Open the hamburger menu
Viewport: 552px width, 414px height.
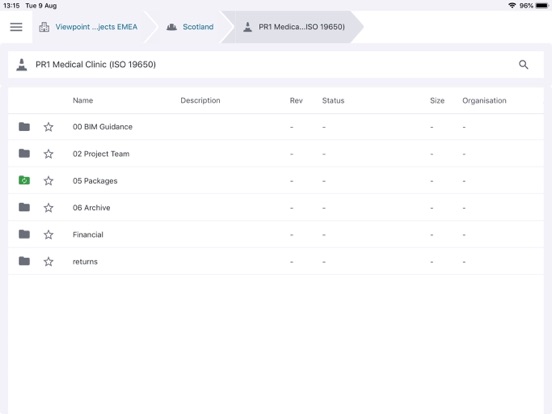(x=16, y=27)
